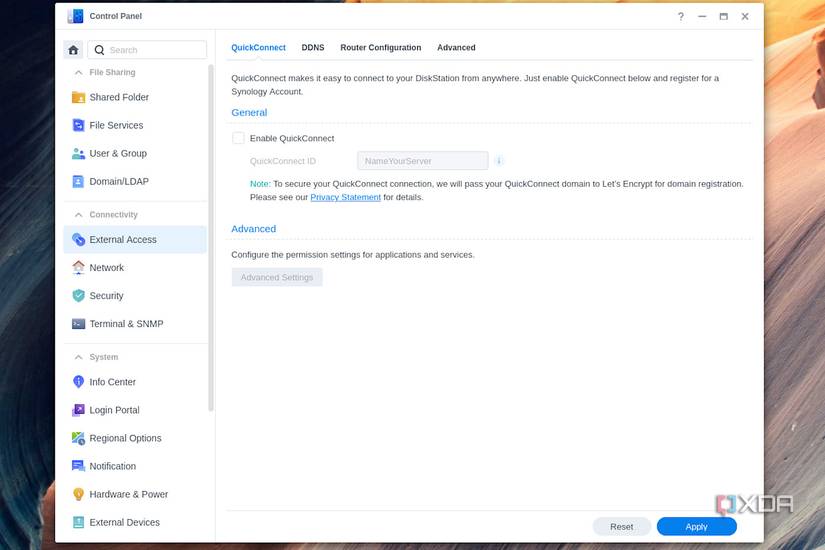The height and width of the screenshot is (550, 825).
Task: Click the Notification icon
Action: pos(78,466)
